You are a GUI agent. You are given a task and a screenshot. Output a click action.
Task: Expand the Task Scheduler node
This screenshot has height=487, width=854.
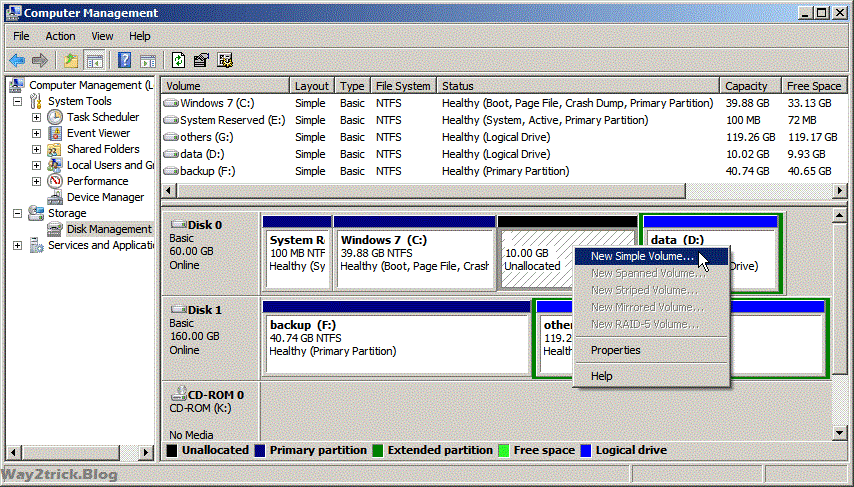(36, 117)
